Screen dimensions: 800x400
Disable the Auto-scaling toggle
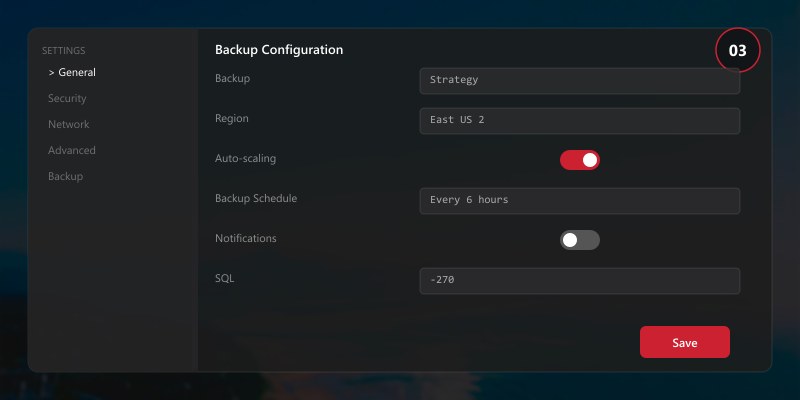click(x=580, y=160)
